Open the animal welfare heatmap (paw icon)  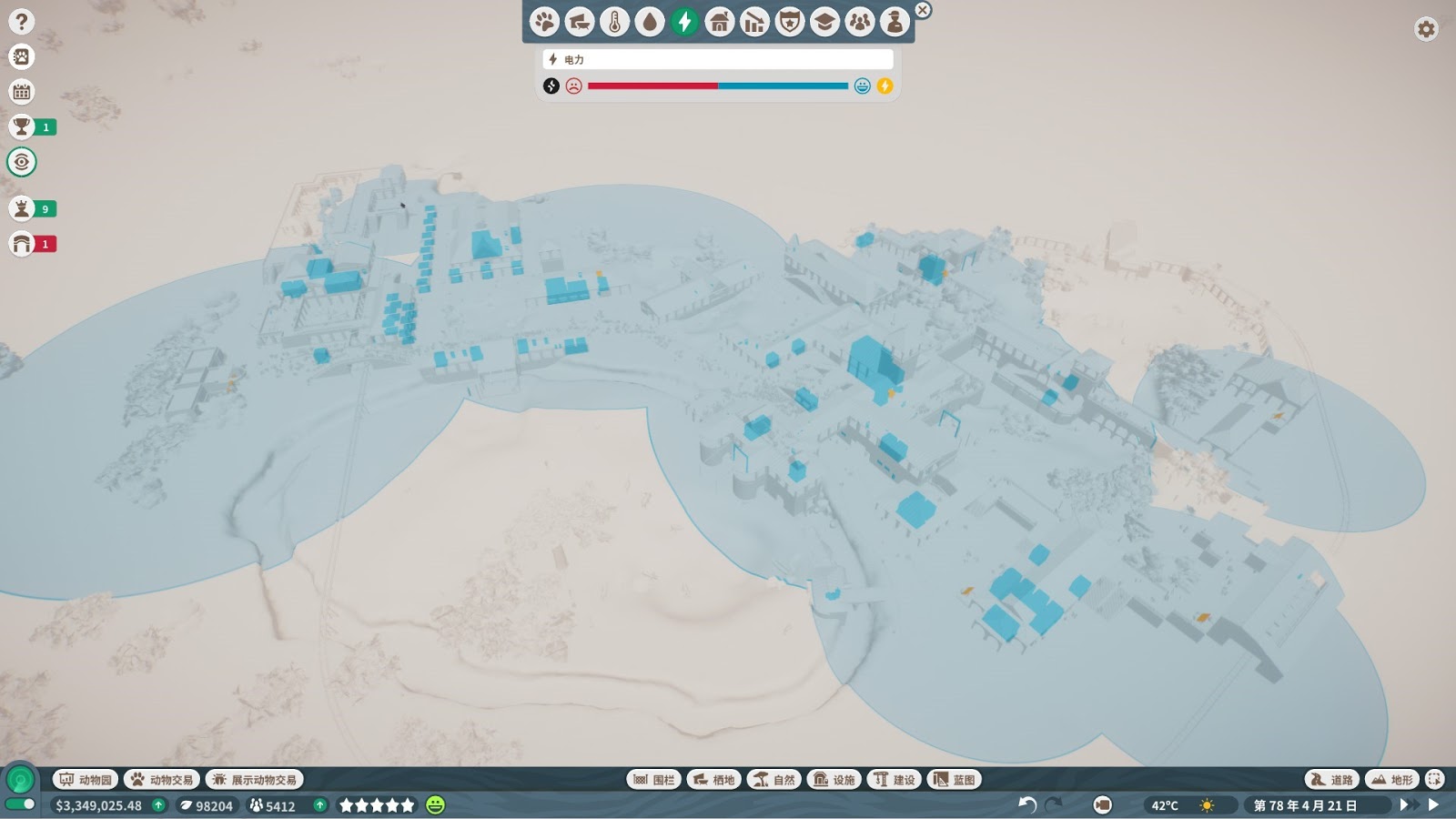544,22
